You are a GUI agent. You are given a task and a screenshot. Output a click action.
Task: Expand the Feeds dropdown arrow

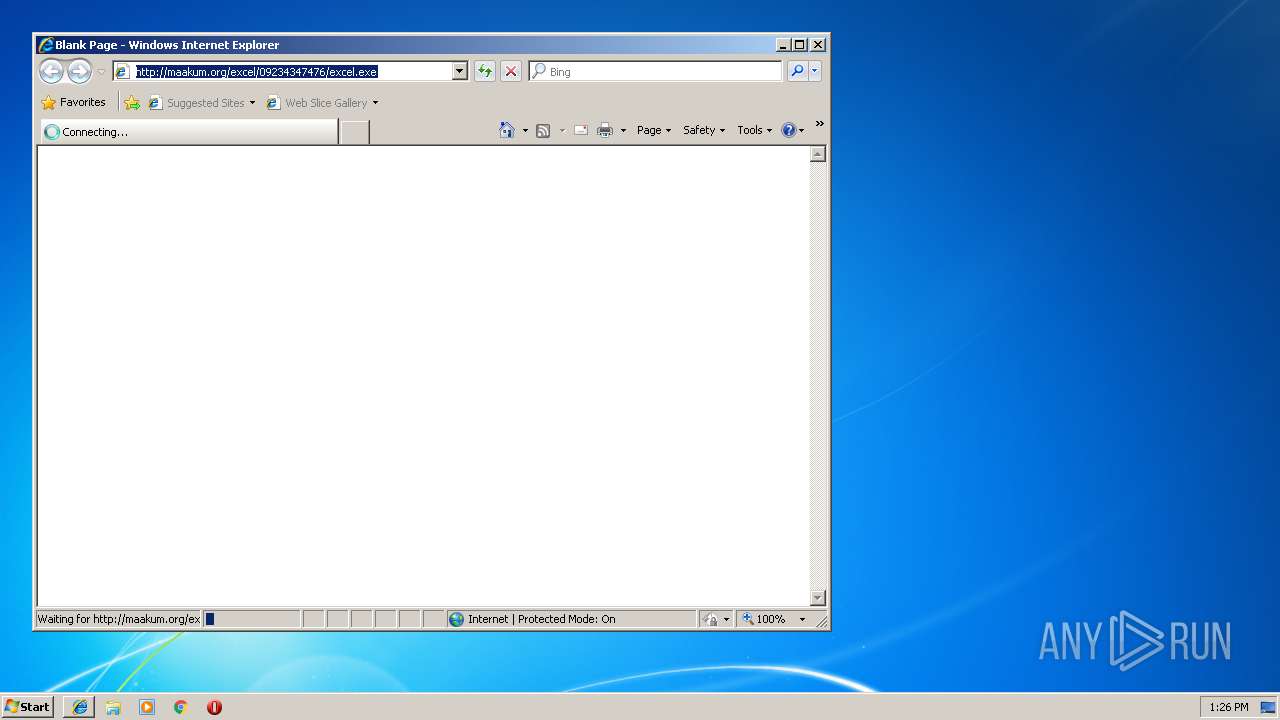pyautogui.click(x=562, y=130)
